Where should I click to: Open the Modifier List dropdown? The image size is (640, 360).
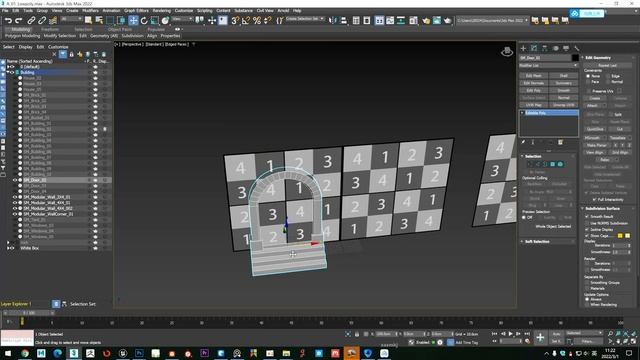549,65
